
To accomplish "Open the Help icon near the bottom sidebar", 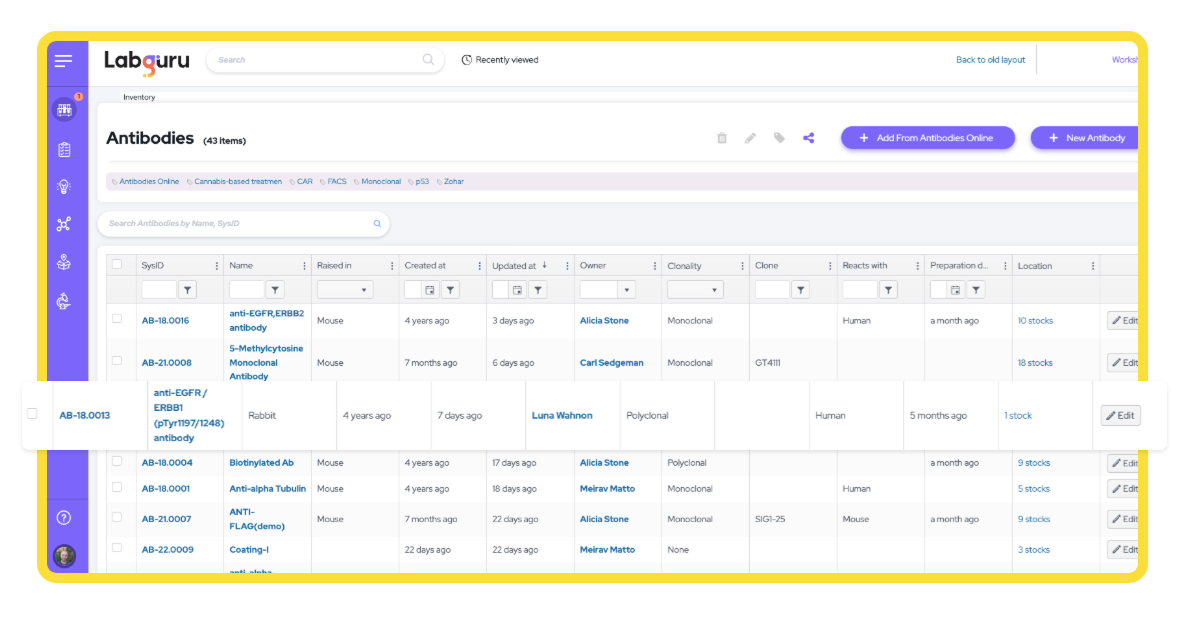I will (65, 519).
